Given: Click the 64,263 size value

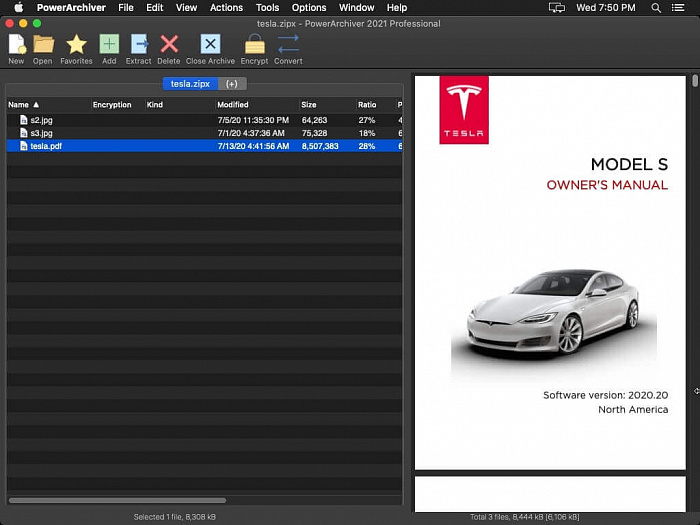Looking at the screenshot, I should pos(314,120).
